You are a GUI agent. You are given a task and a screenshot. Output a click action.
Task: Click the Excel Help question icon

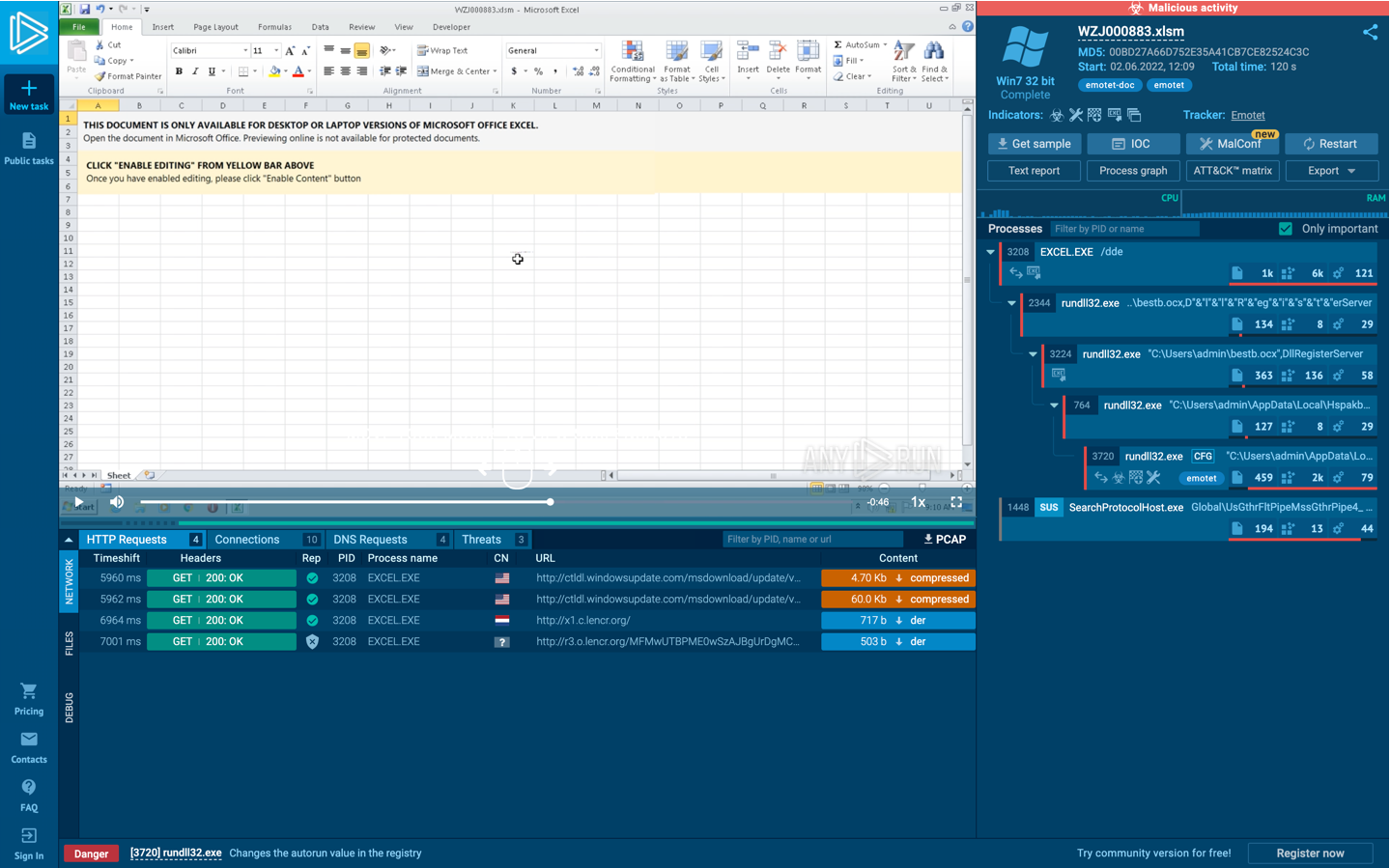(x=967, y=26)
